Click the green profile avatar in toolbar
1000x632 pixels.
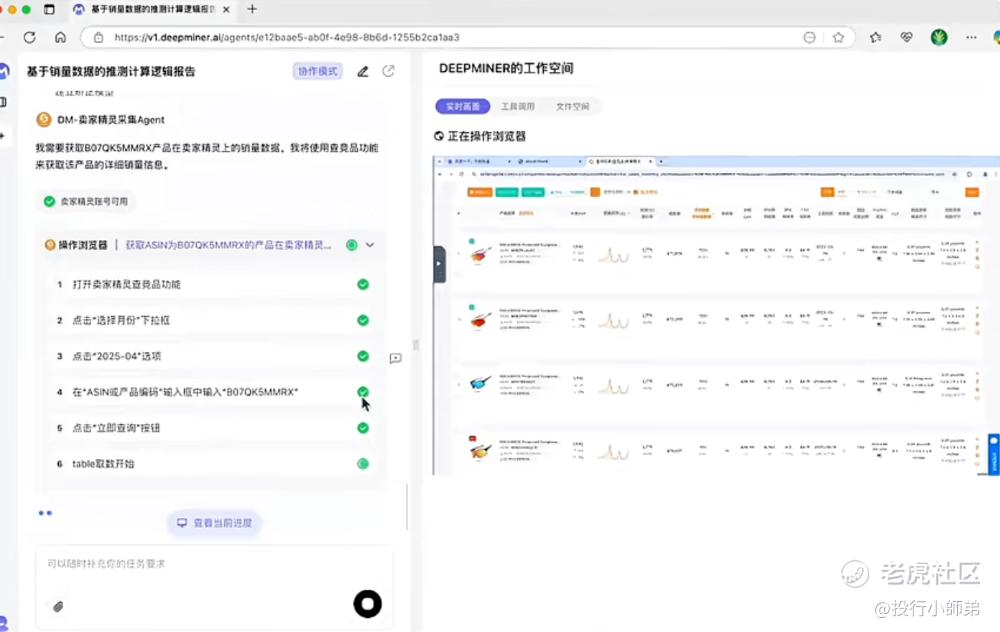[x=939, y=37]
